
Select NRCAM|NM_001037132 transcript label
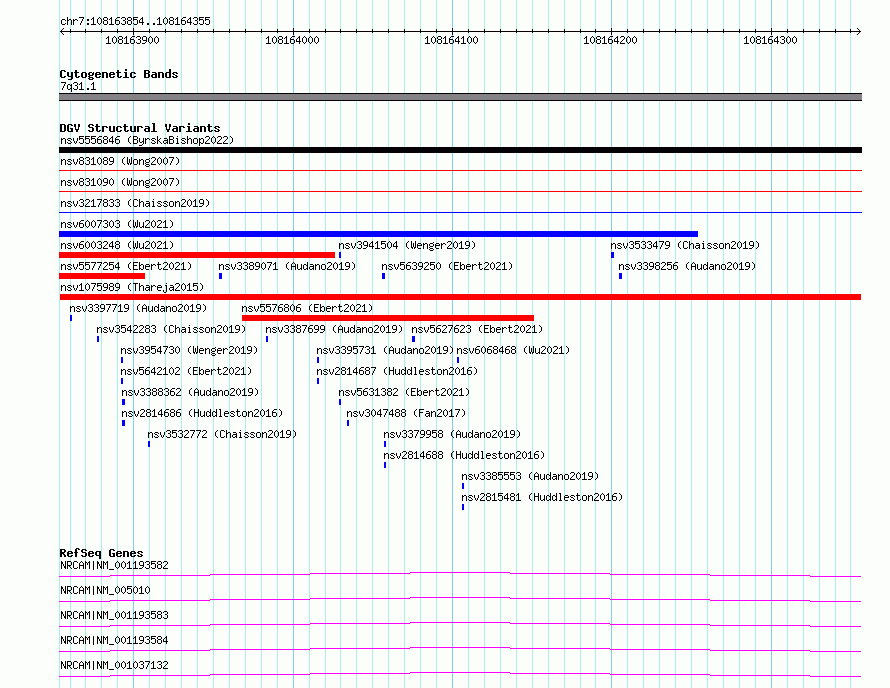[114, 665]
